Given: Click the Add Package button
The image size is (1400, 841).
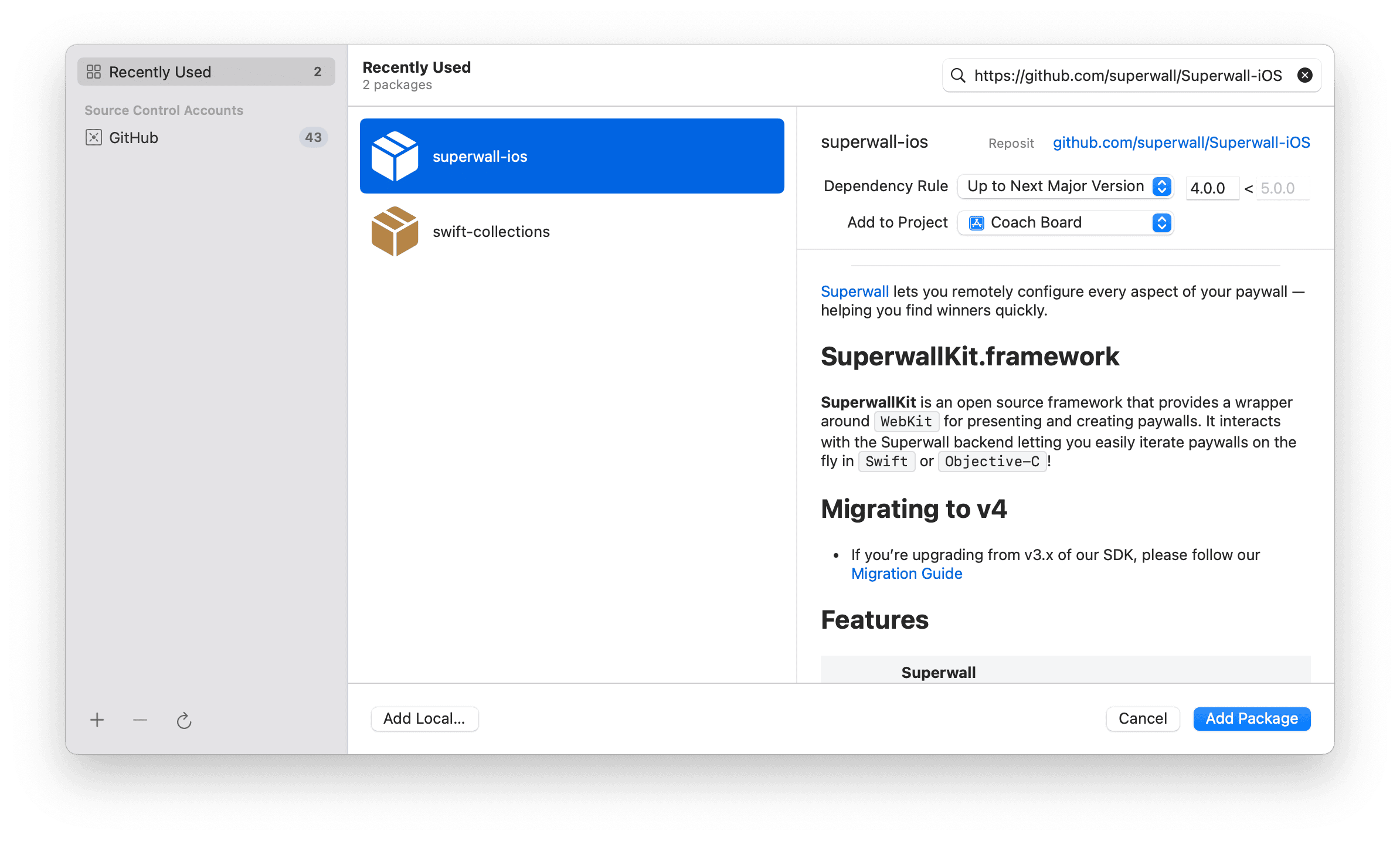Looking at the screenshot, I should pos(1252,718).
